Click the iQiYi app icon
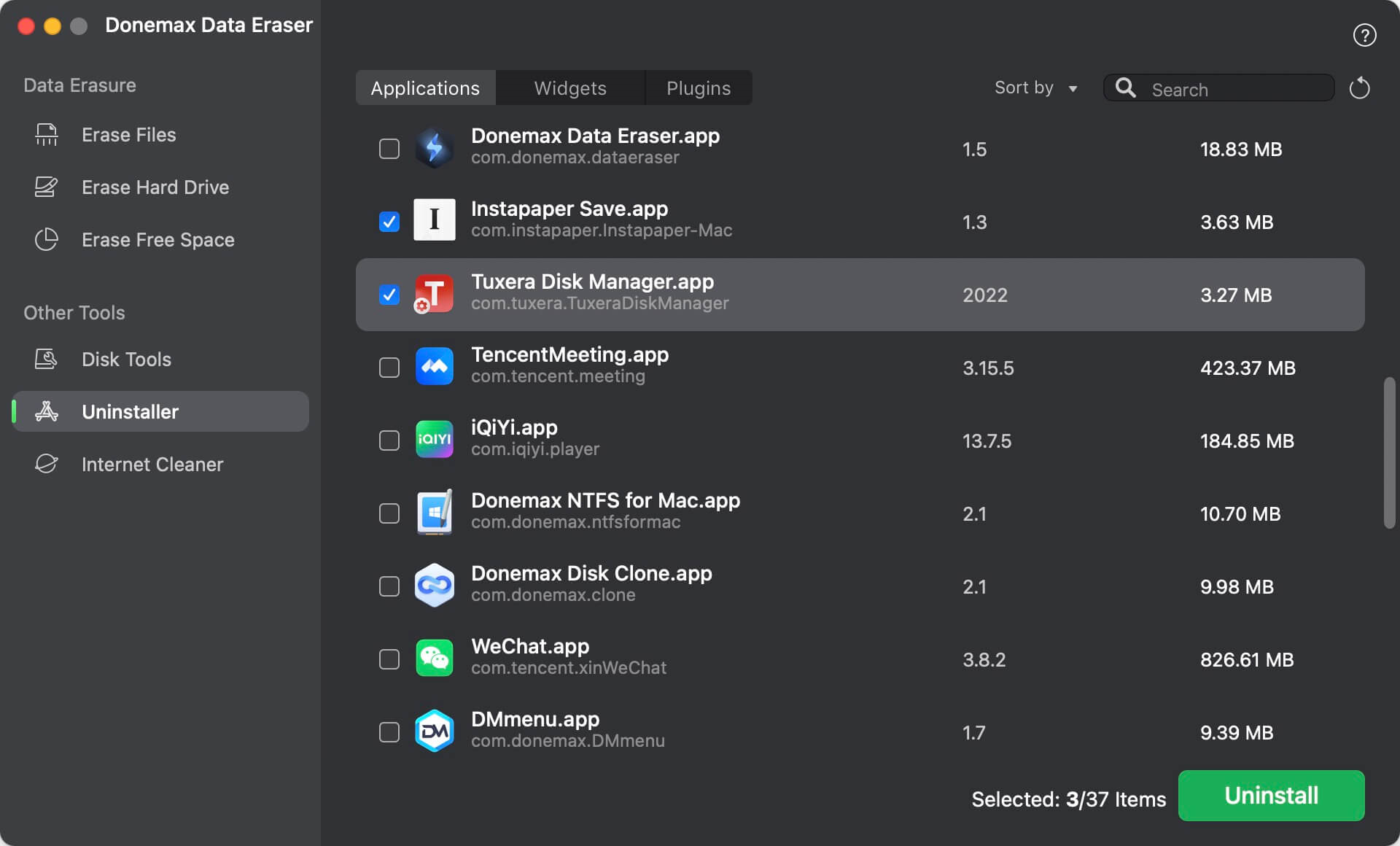1400x846 pixels. [x=435, y=439]
